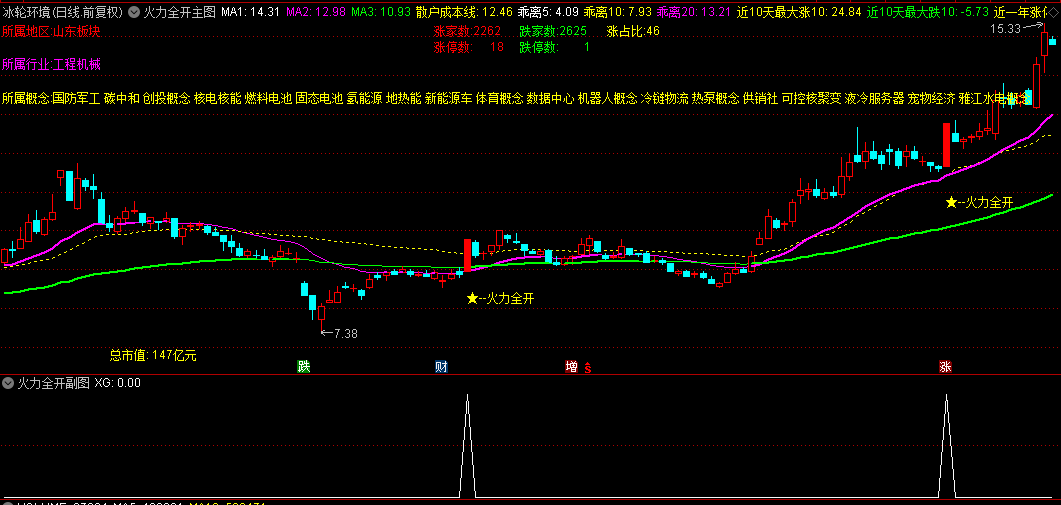Click the red 增 event marker icon

tap(572, 367)
